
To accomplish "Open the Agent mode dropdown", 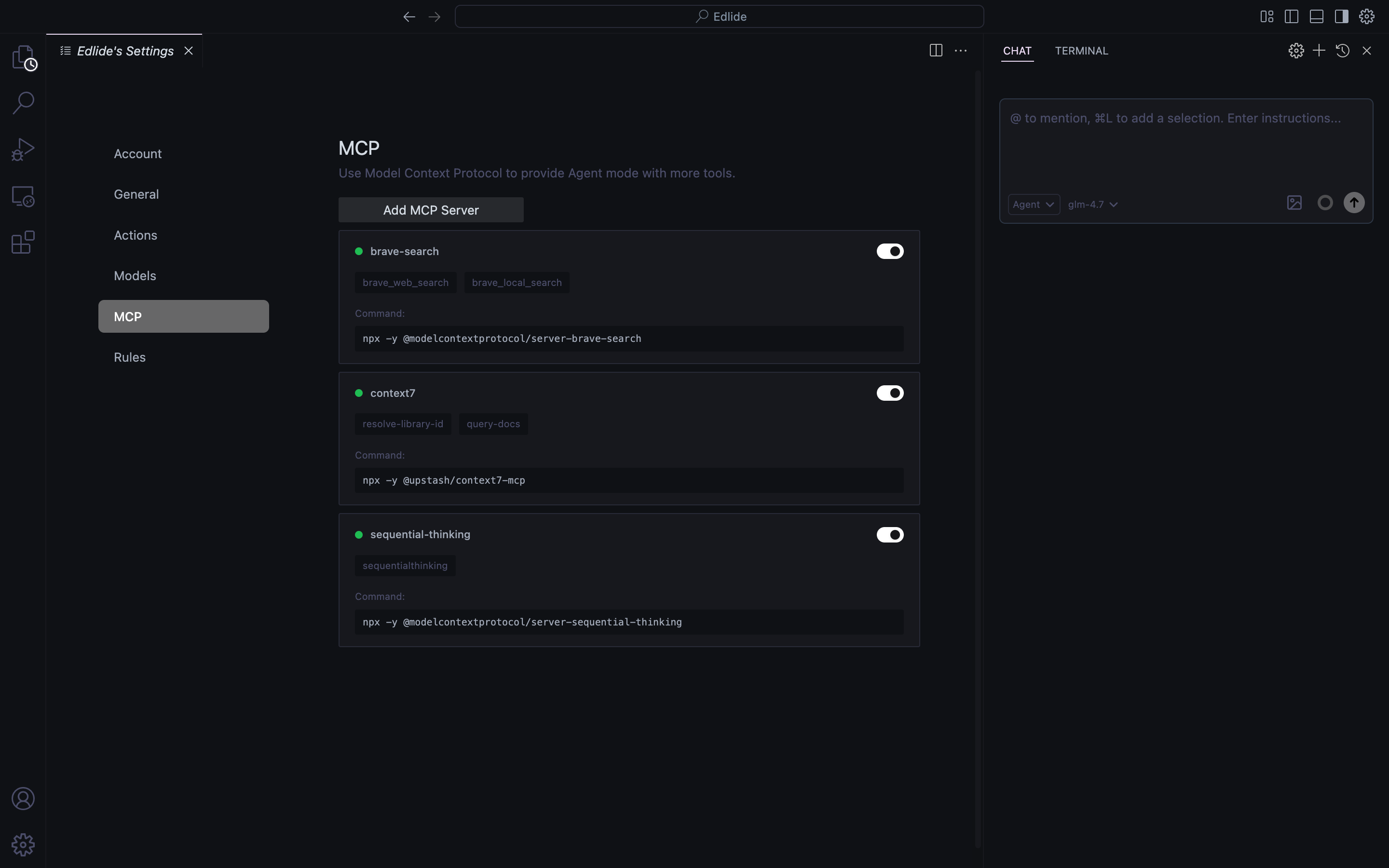I will click(x=1033, y=204).
